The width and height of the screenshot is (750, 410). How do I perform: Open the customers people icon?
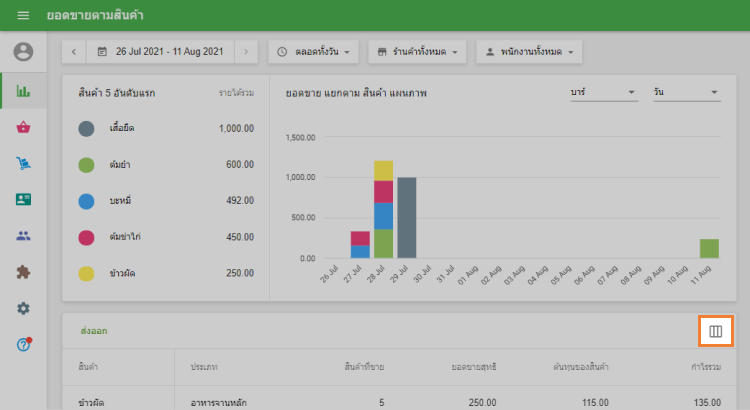tap(23, 236)
